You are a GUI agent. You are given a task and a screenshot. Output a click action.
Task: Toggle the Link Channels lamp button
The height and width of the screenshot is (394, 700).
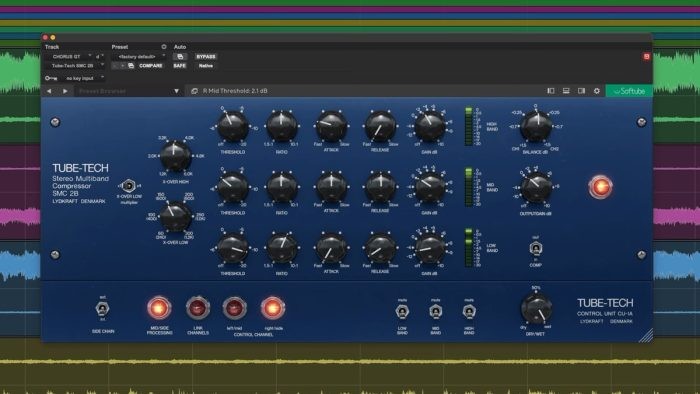click(x=198, y=307)
